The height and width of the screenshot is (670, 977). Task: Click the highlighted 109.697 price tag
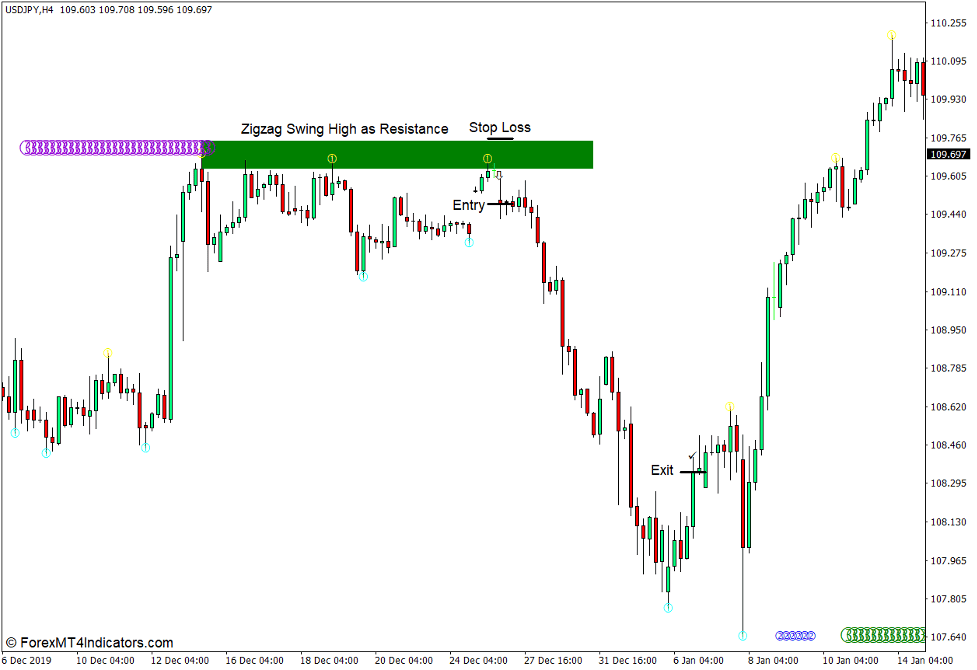[947, 154]
